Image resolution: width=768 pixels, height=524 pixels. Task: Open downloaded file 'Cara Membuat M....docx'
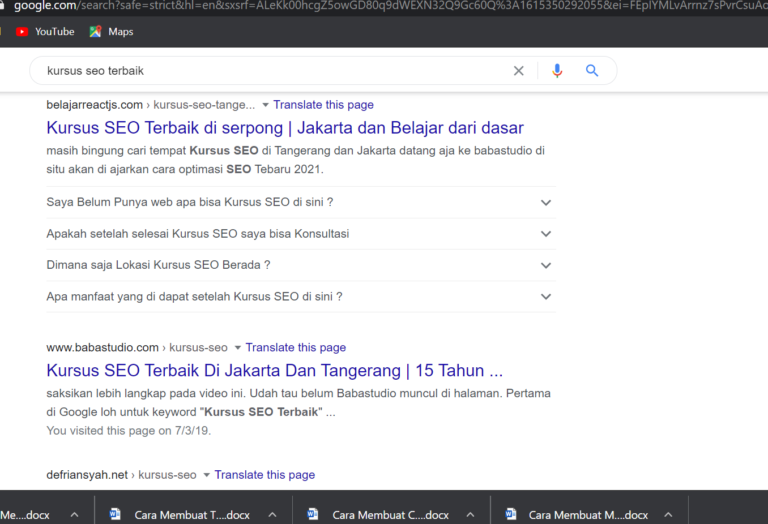click(x=588, y=515)
